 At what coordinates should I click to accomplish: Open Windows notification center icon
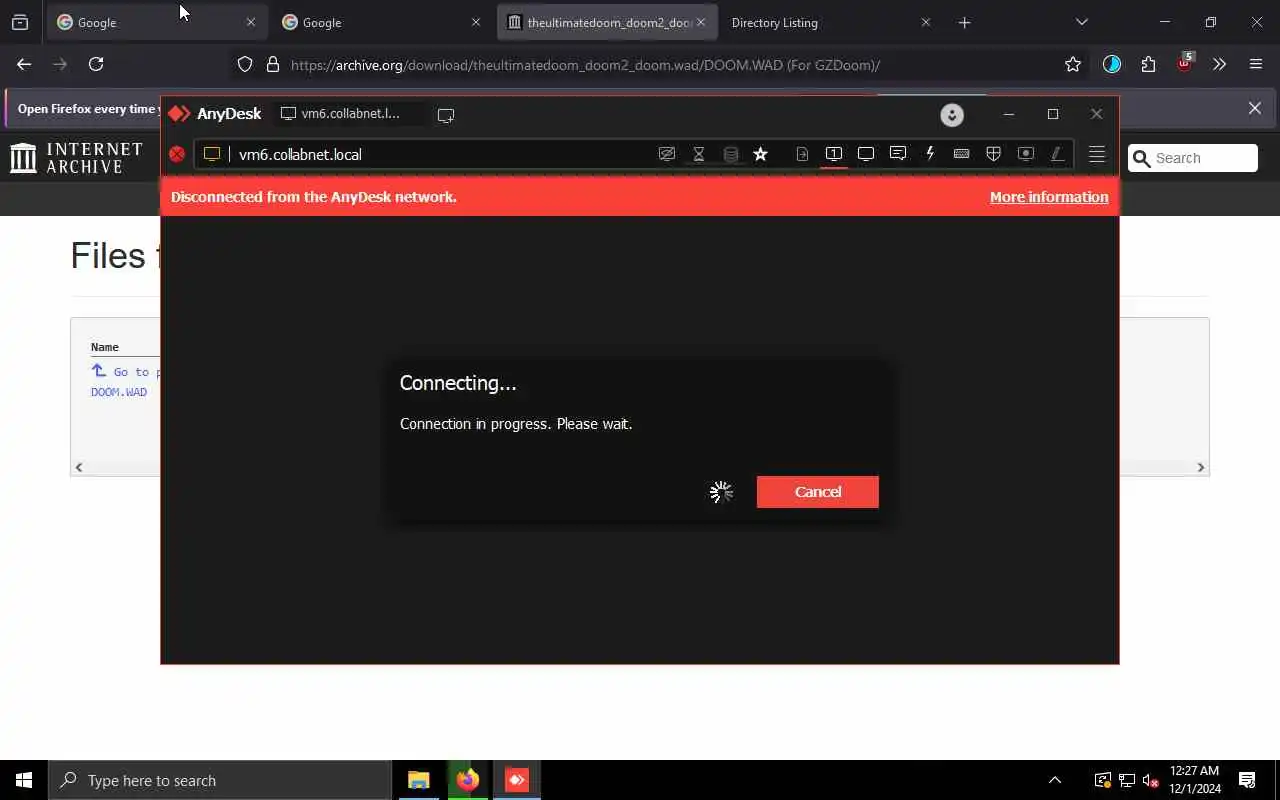coord(1247,780)
